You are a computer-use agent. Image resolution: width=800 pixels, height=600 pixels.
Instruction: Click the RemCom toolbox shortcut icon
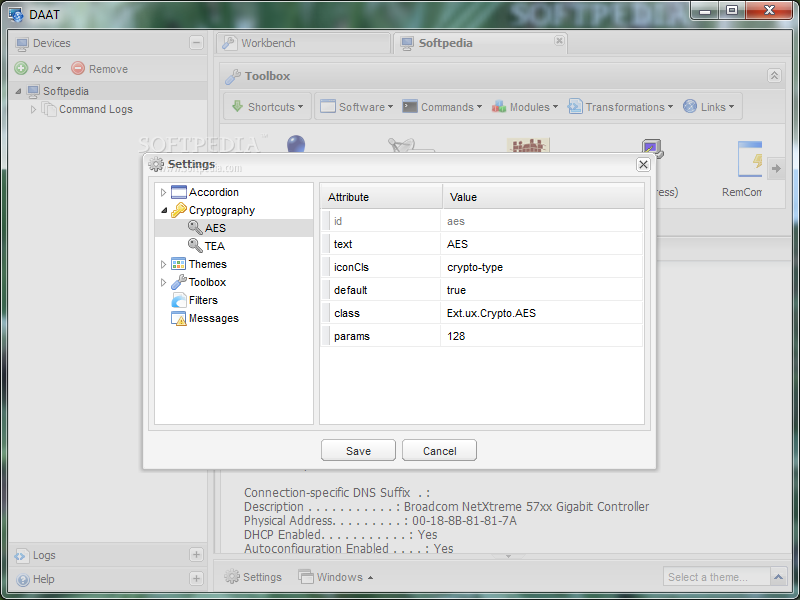click(x=750, y=159)
